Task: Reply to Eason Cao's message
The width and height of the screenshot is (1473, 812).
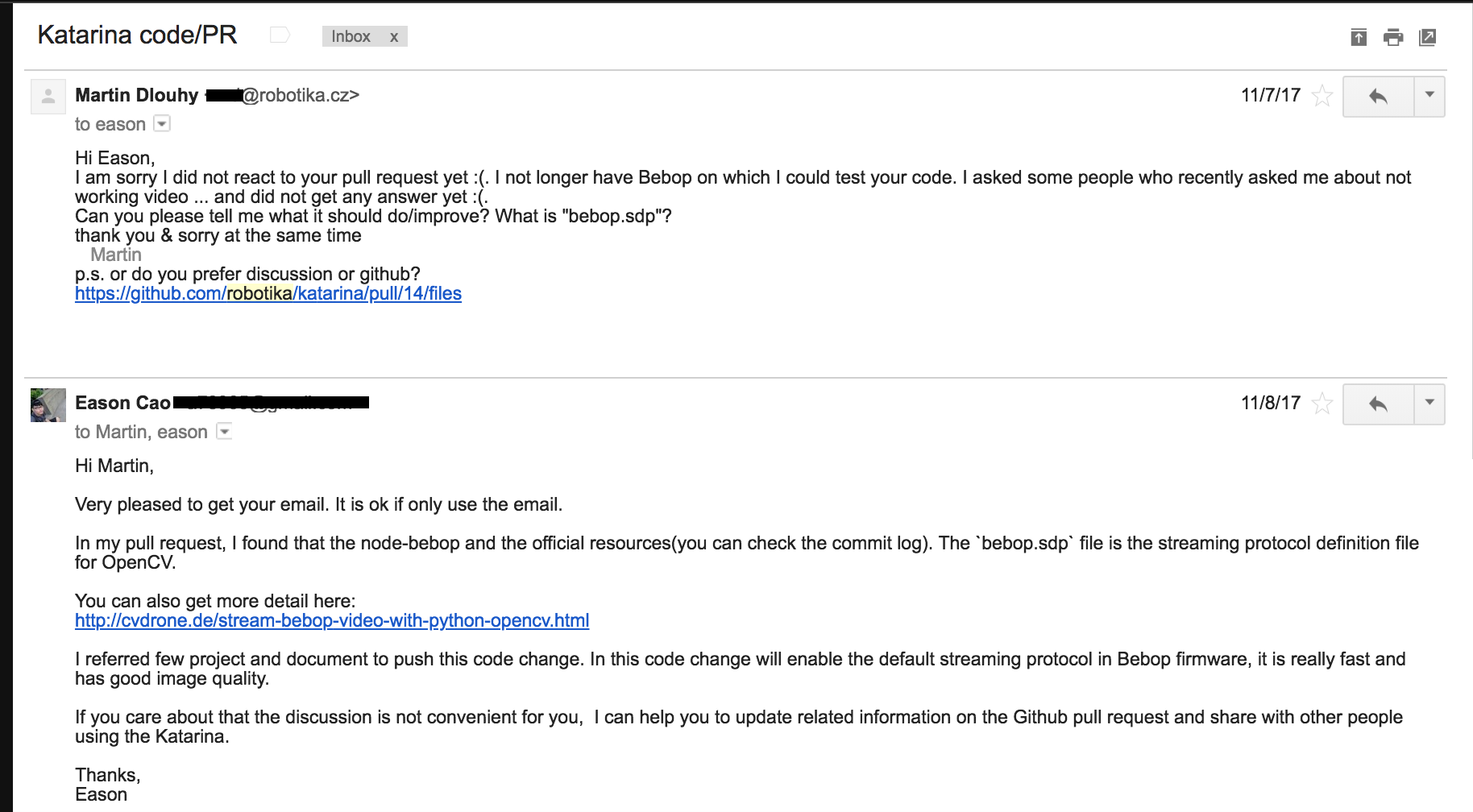Action: 1379,404
